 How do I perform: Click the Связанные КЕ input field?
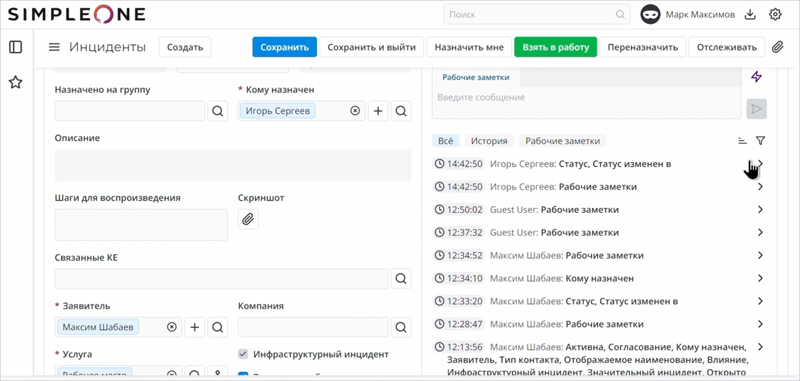point(221,278)
